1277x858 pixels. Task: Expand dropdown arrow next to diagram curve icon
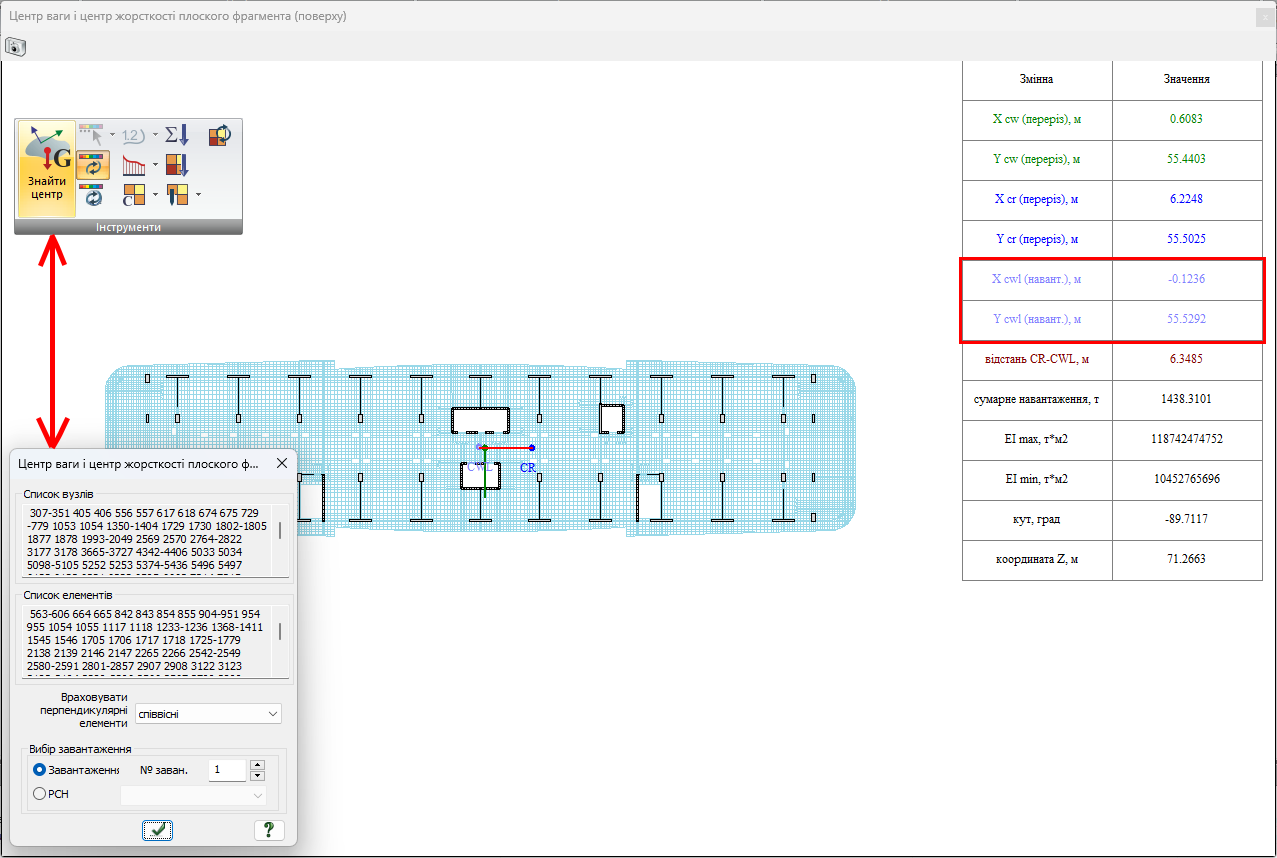pos(155,165)
